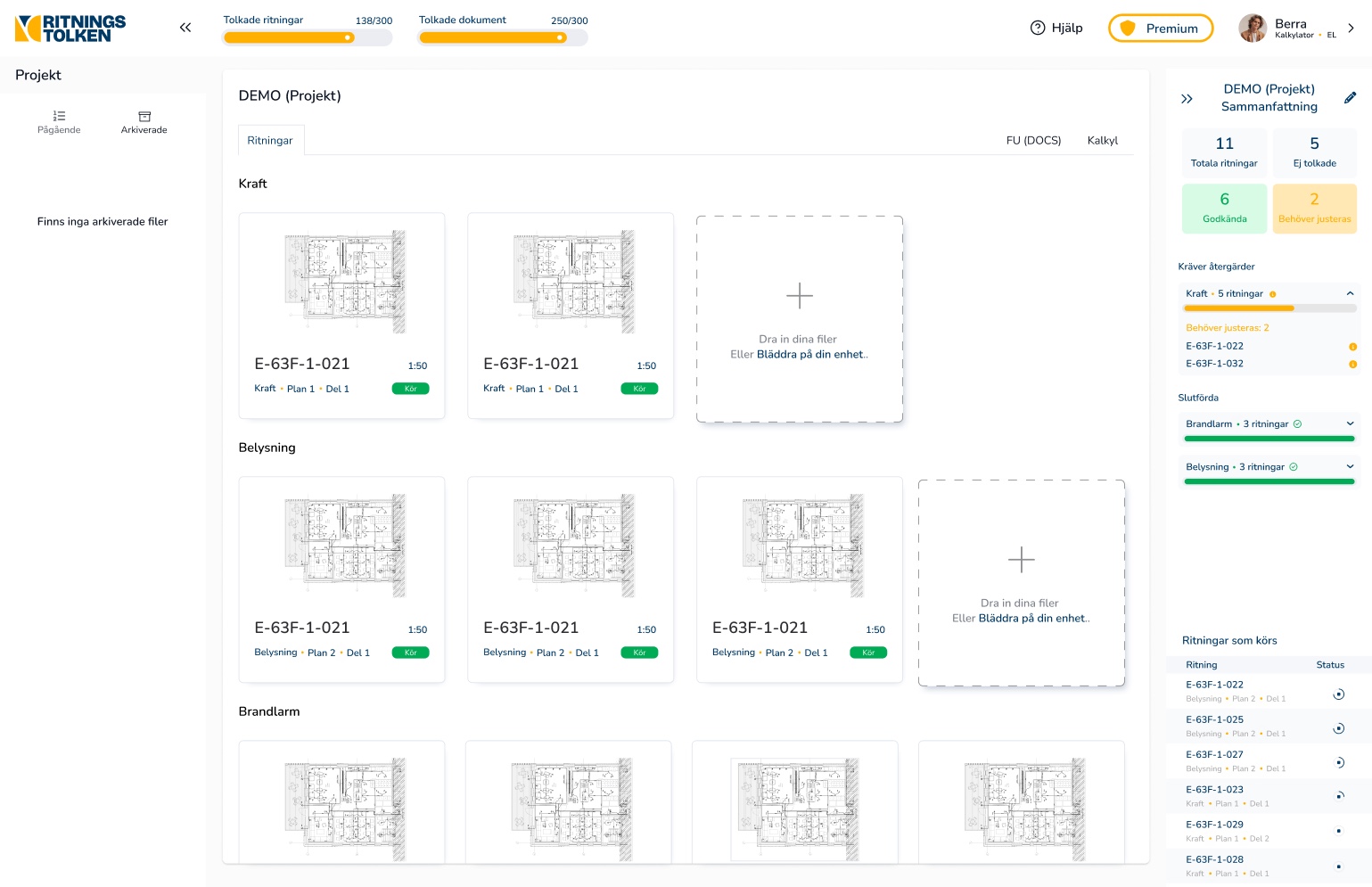Click Kör badge on third Belysning card
The height and width of the screenshot is (887, 1372).
click(x=868, y=653)
